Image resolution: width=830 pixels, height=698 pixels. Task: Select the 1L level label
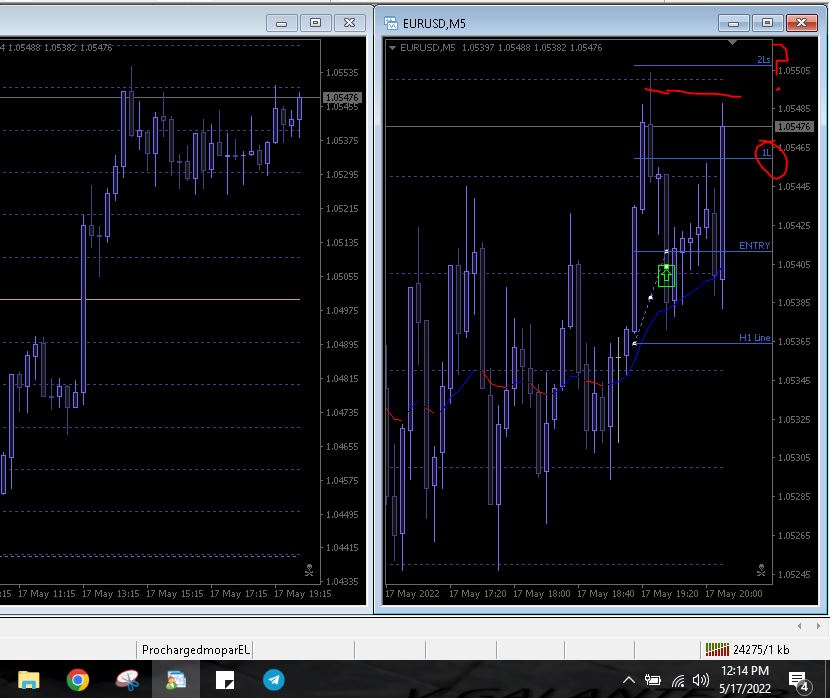(766, 153)
